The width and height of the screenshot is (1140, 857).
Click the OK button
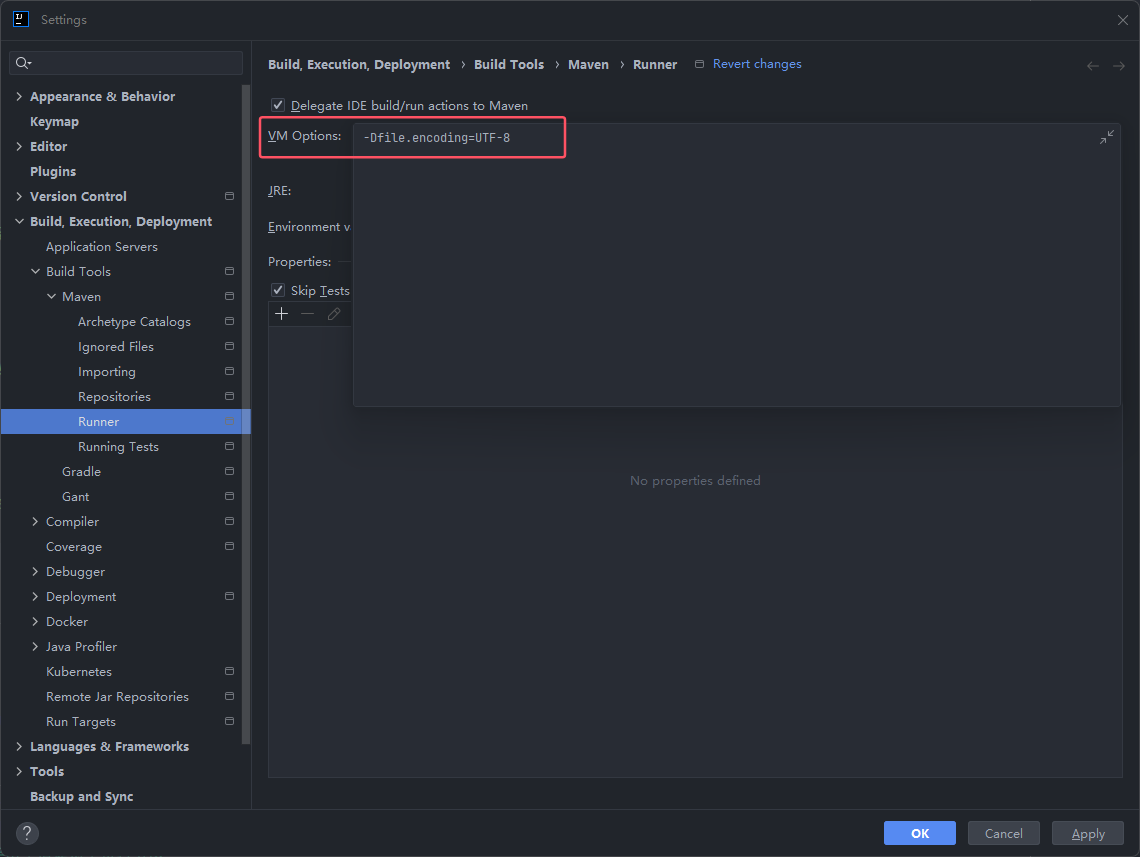[x=920, y=833]
